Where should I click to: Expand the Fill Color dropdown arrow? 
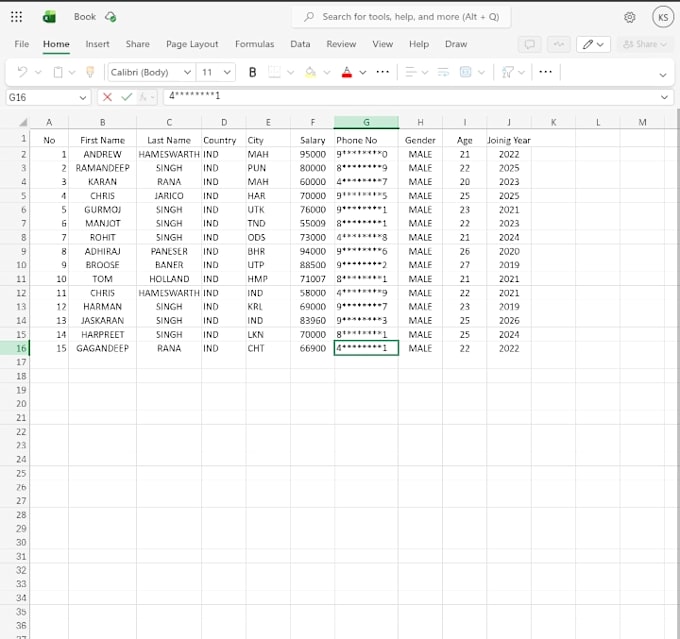click(327, 72)
